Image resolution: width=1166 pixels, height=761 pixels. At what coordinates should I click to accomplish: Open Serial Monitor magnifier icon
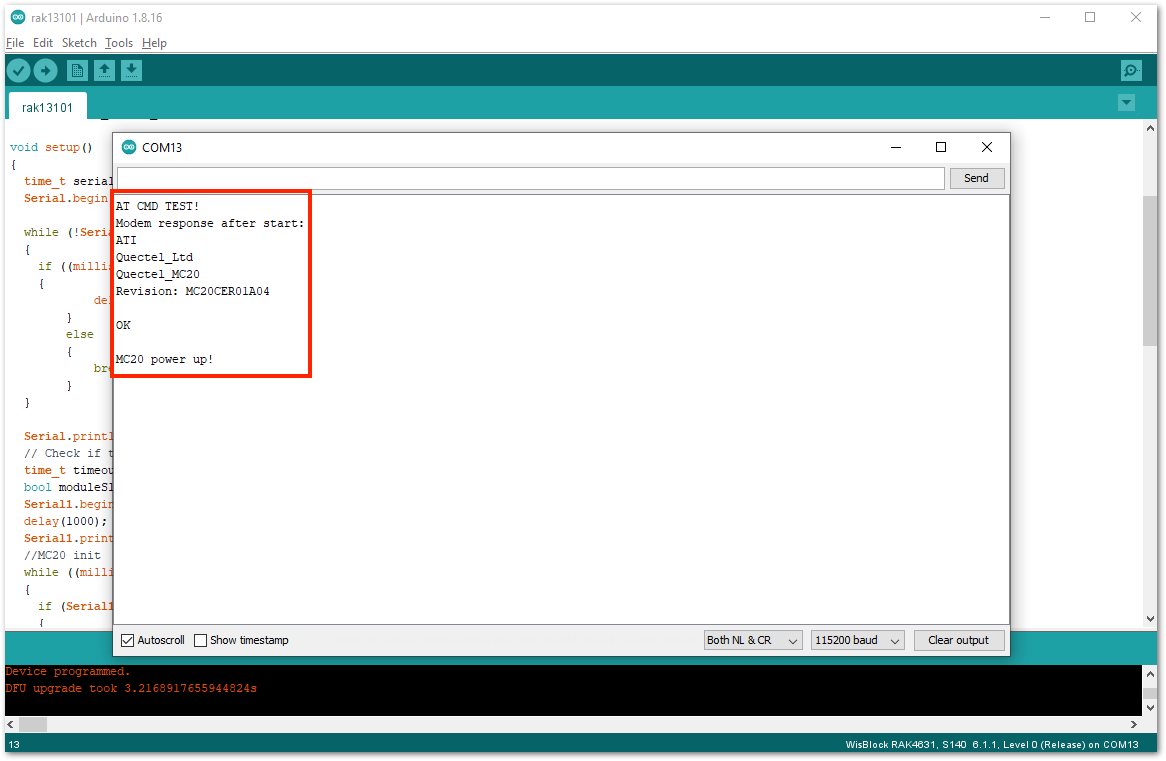point(1131,71)
